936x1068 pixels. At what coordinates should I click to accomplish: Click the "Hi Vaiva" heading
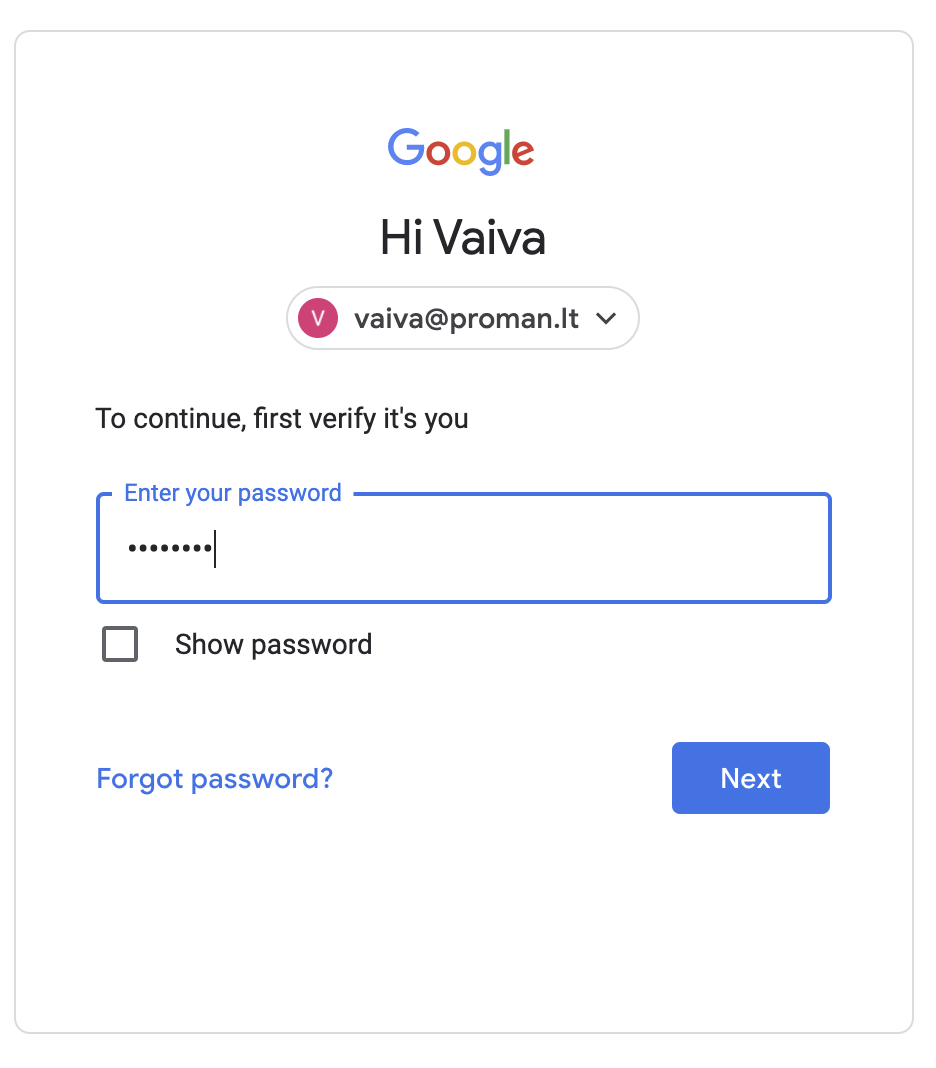pos(463,239)
